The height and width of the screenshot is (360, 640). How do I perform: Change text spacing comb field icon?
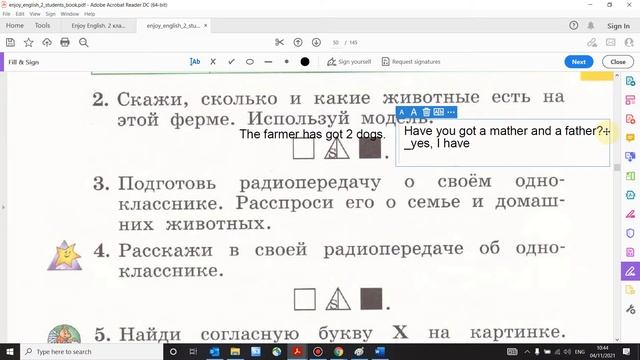439,112
